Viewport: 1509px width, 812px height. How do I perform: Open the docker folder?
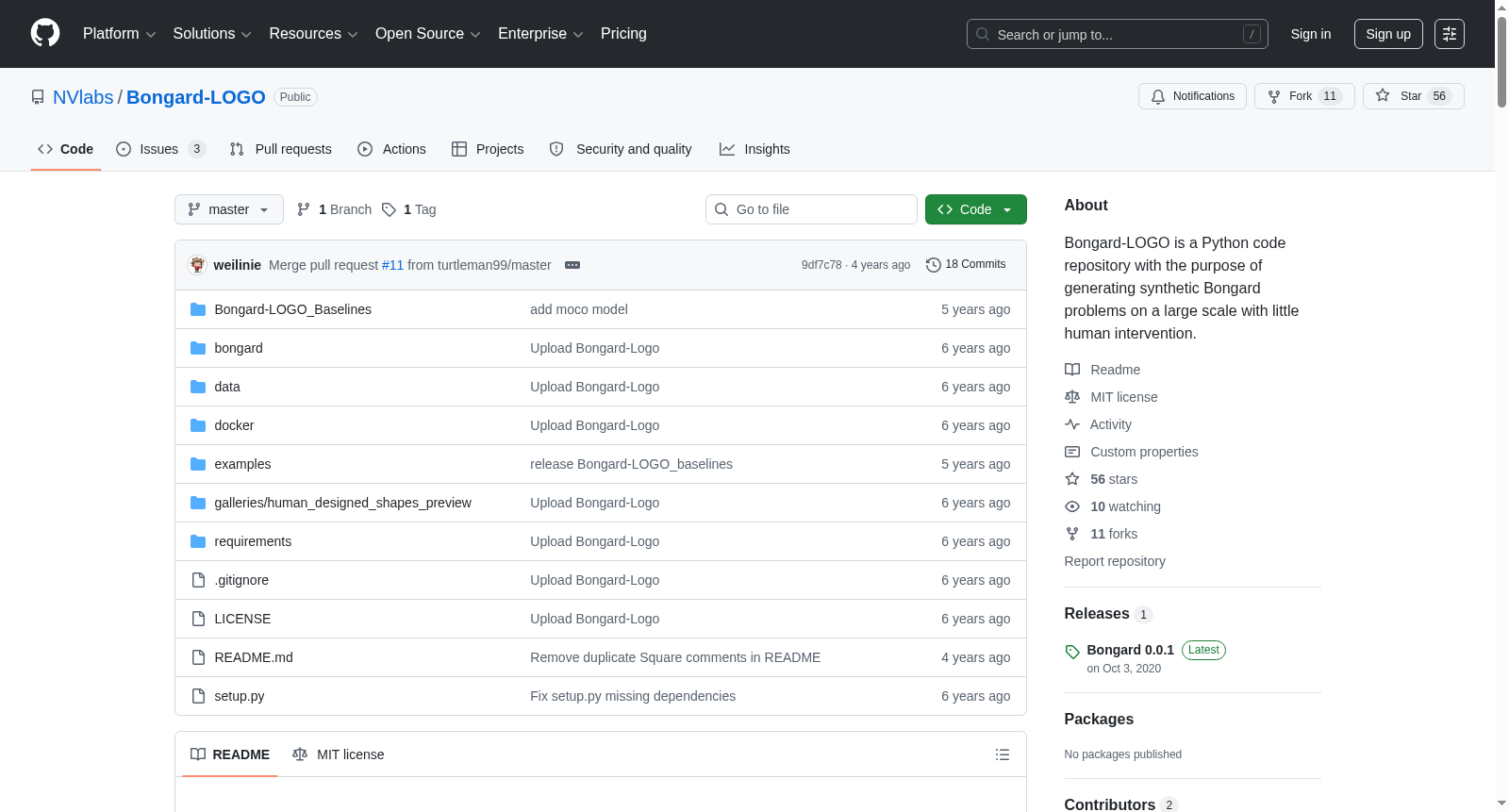[234, 425]
